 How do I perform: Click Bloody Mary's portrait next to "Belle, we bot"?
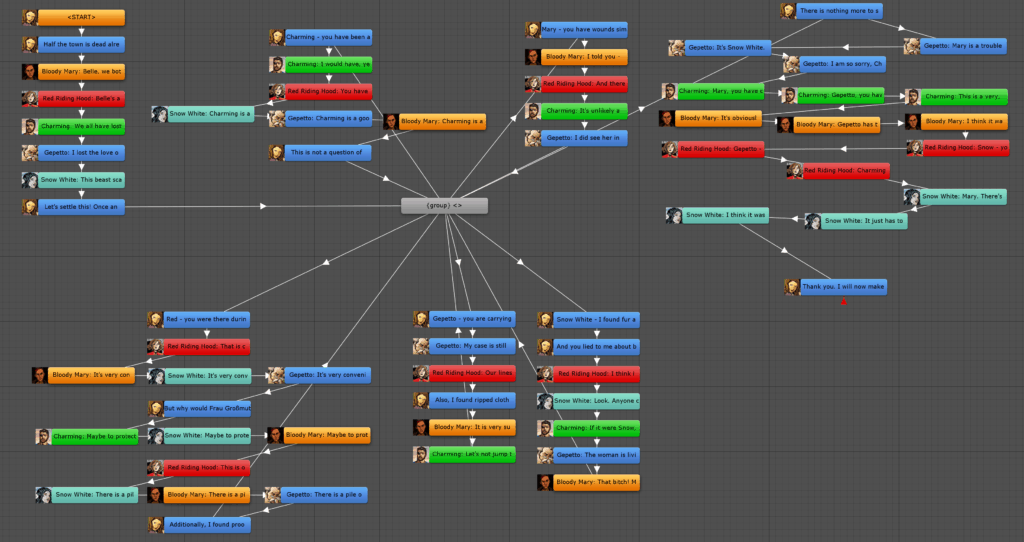(x=30, y=72)
